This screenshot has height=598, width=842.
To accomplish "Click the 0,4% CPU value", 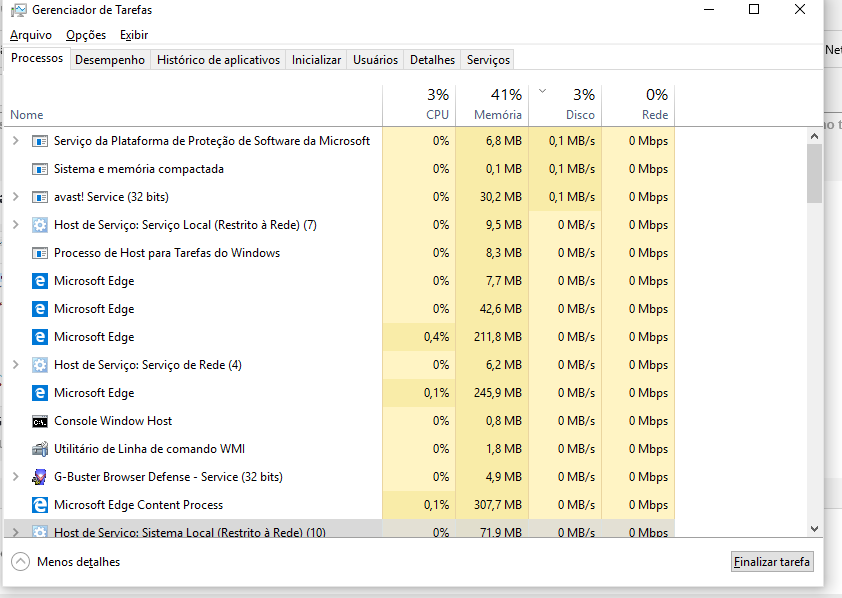I will coord(436,337).
